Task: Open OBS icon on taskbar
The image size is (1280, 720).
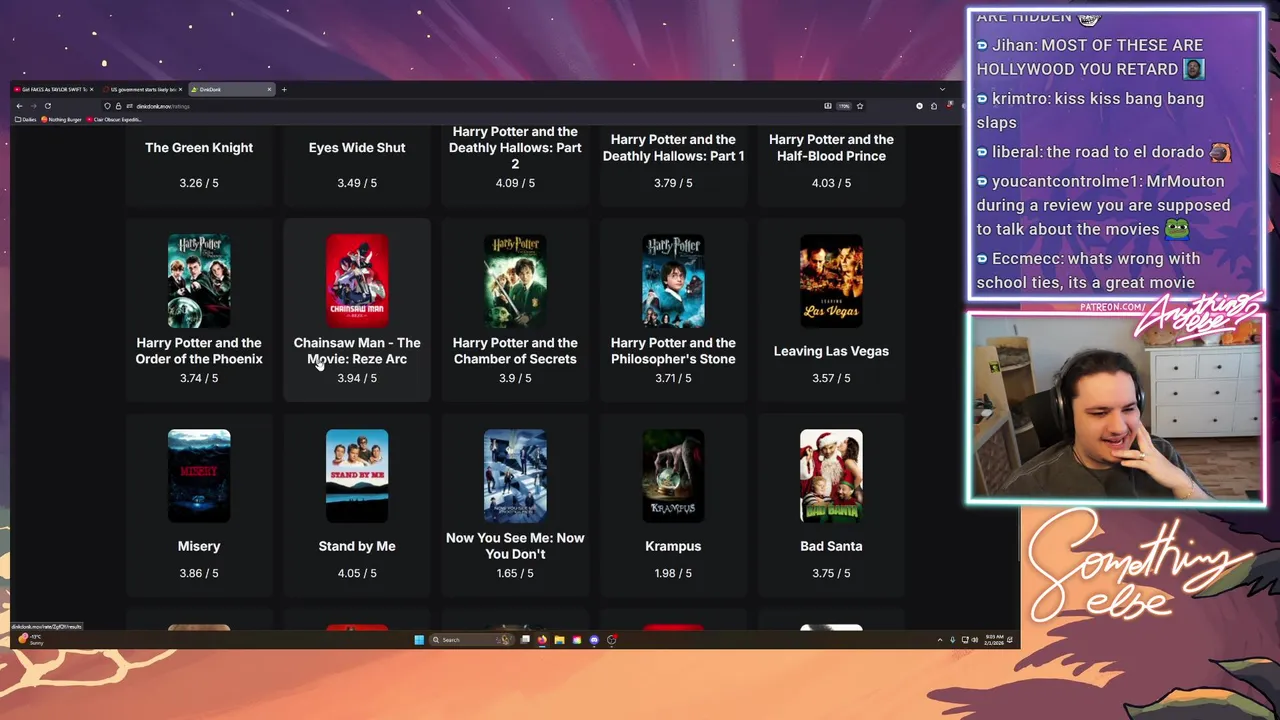Action: (x=611, y=640)
